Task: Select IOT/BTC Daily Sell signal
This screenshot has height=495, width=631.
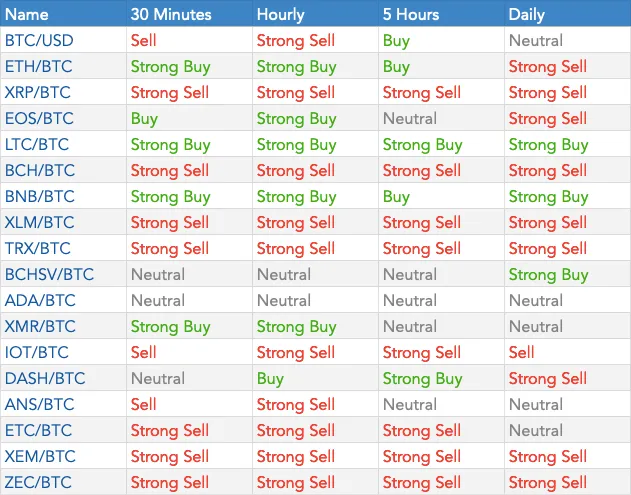Action: coord(521,353)
